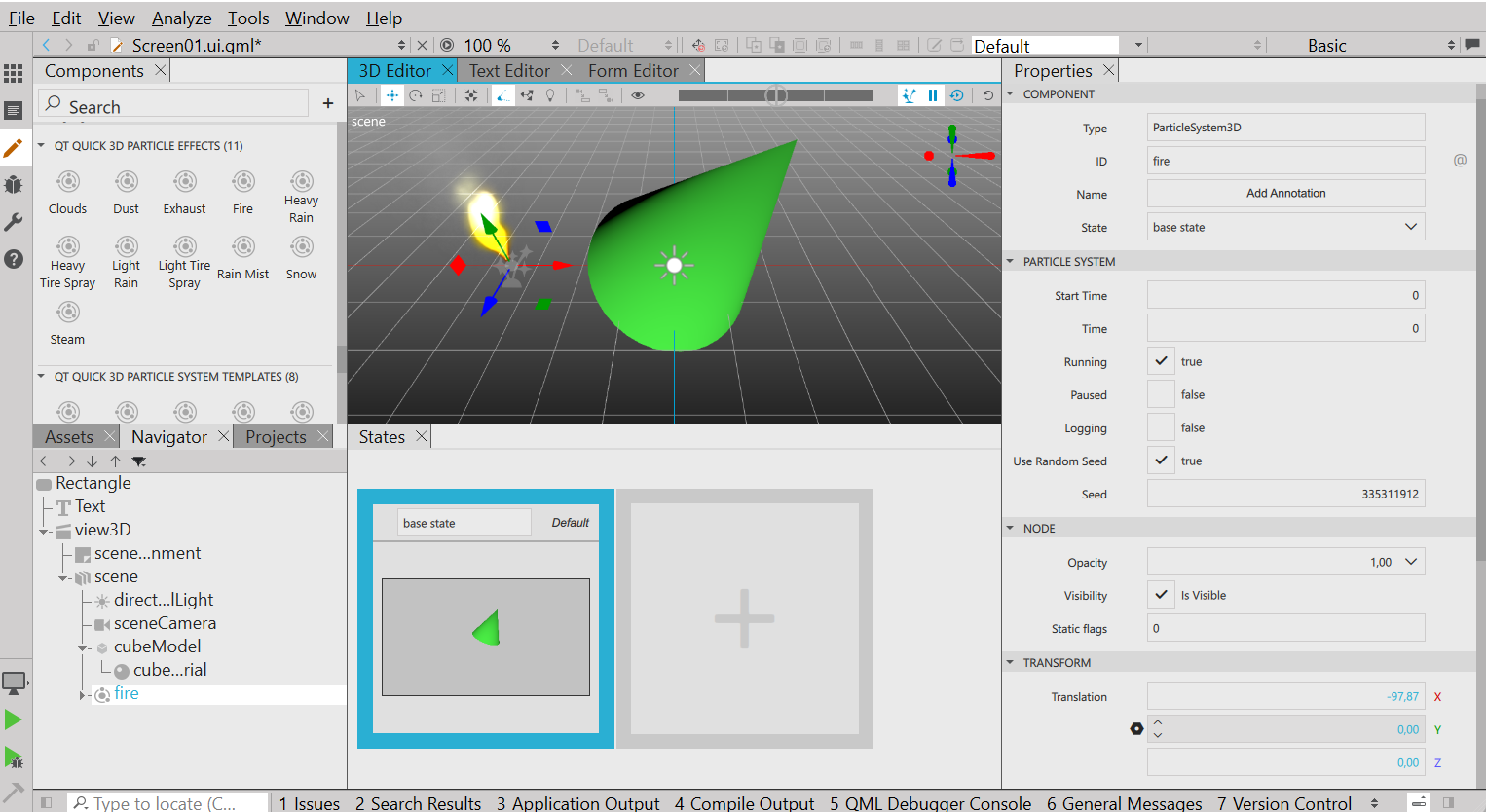Expand the fire node in Navigator

click(83, 695)
